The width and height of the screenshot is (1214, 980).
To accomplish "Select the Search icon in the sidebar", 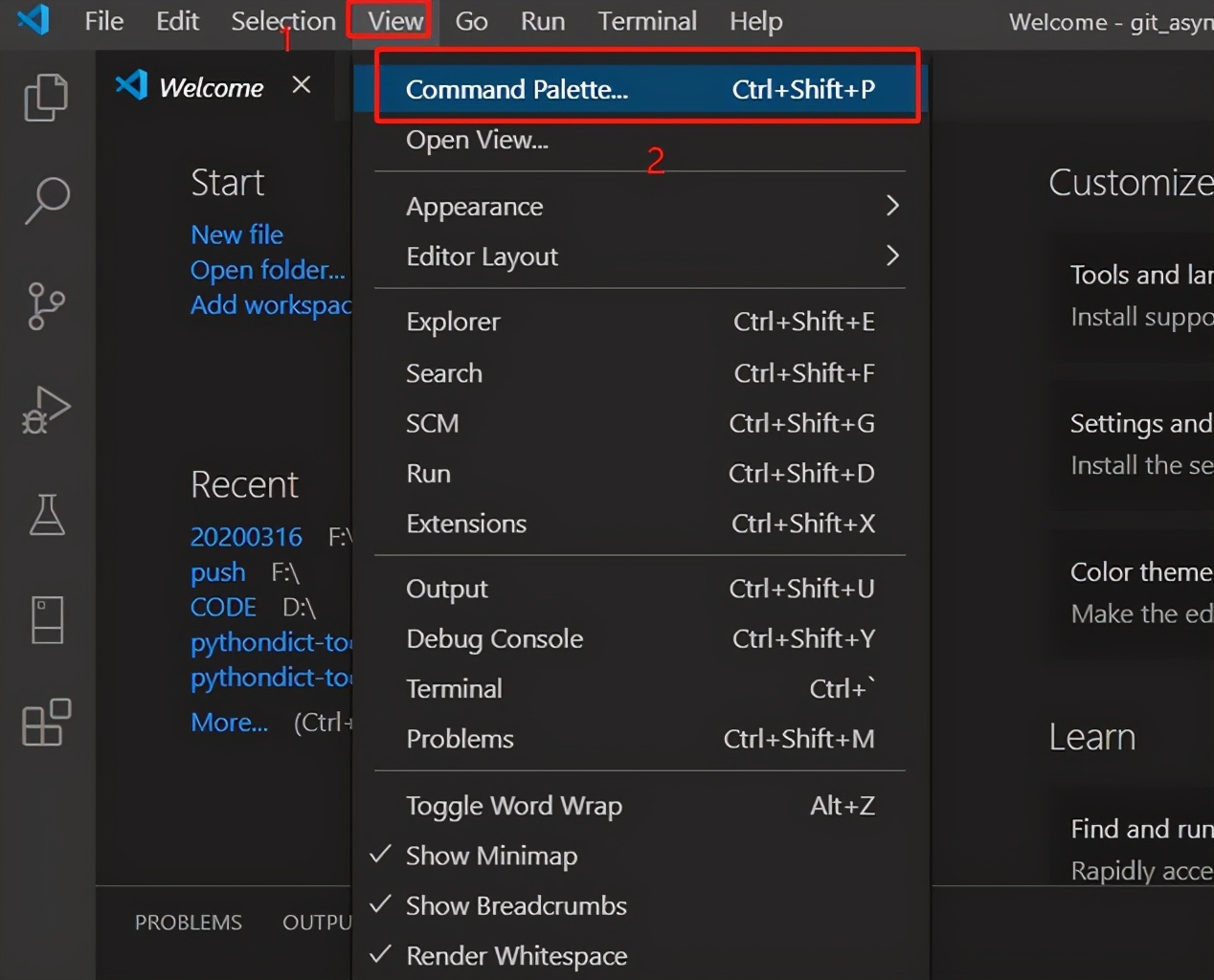I will tap(45, 200).
